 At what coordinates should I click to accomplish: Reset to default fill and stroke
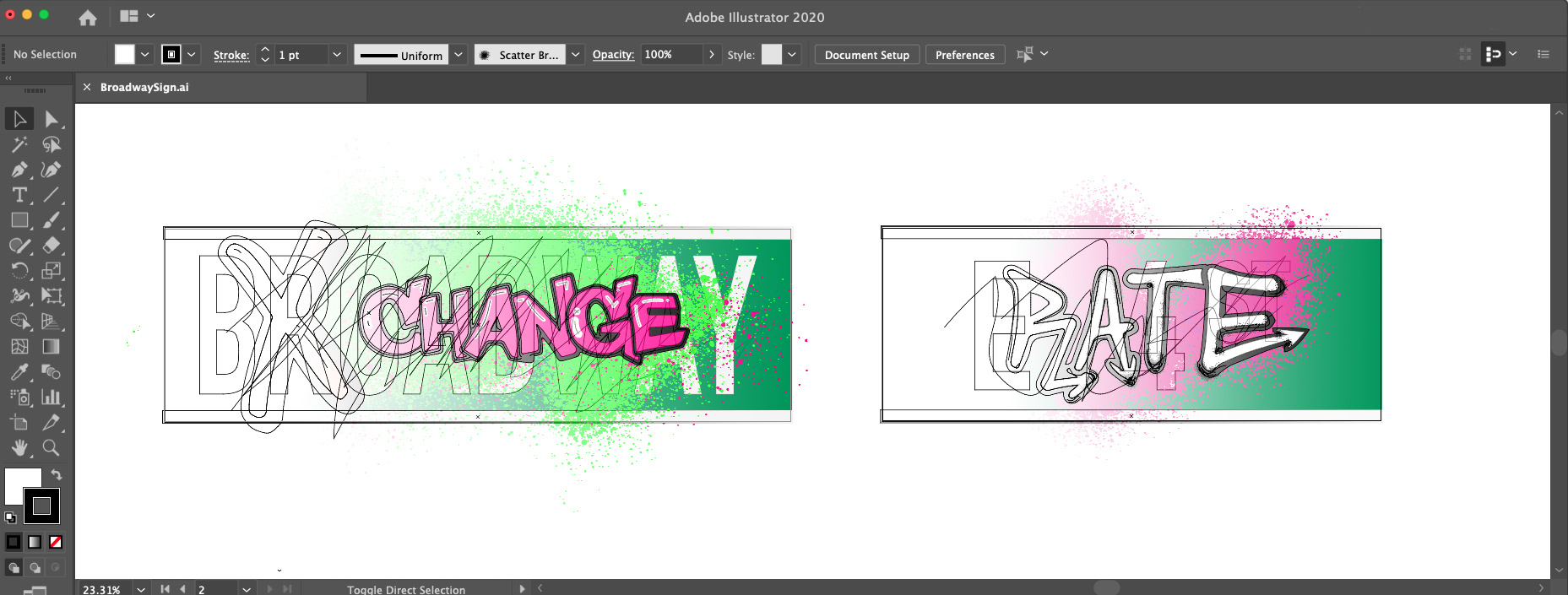[10, 517]
